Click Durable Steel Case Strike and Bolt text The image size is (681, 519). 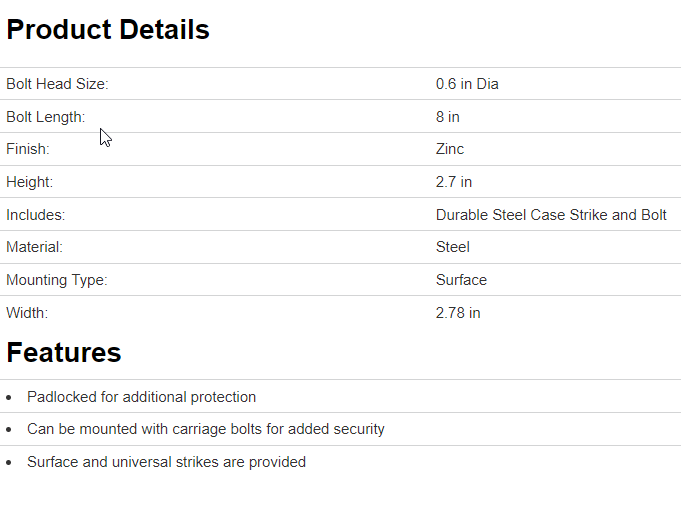click(x=551, y=215)
